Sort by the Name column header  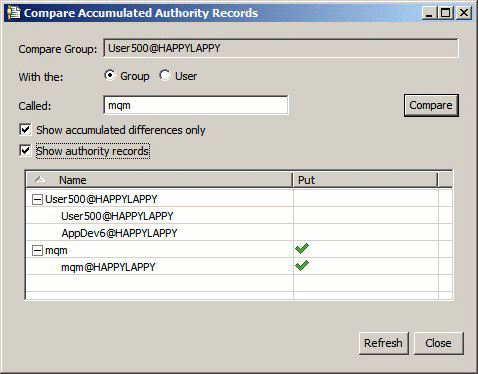(159, 180)
